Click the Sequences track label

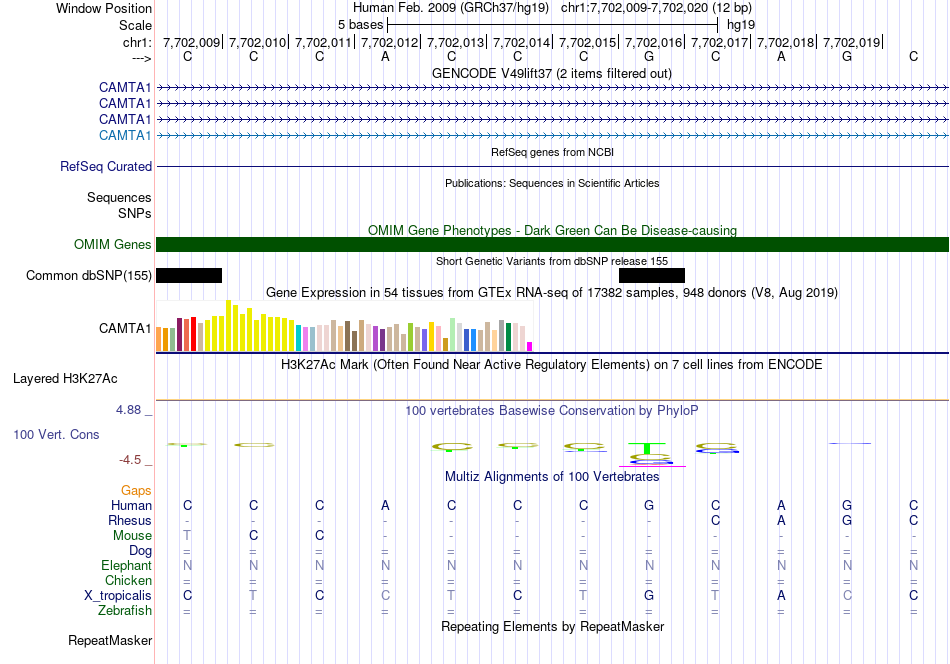pyautogui.click(x=119, y=198)
